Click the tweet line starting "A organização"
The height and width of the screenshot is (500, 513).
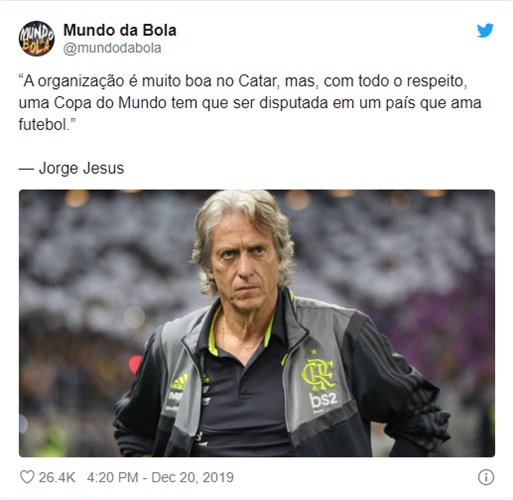[243, 81]
